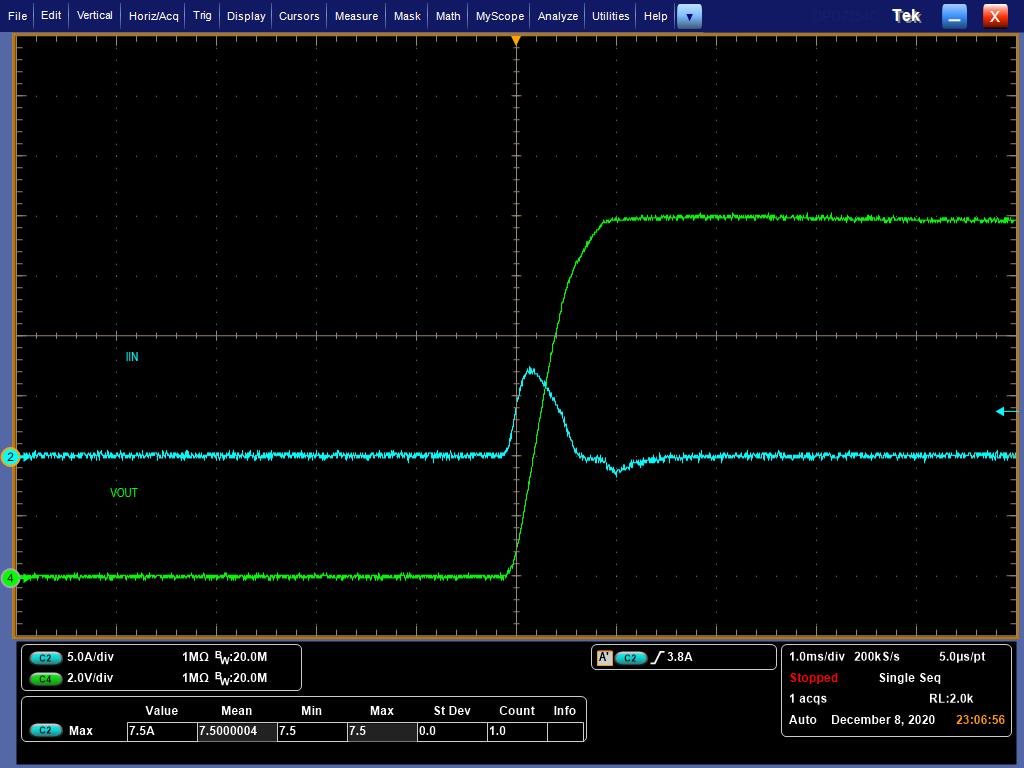Click the A trigger indicator badge
The height and width of the screenshot is (768, 1024).
604,658
